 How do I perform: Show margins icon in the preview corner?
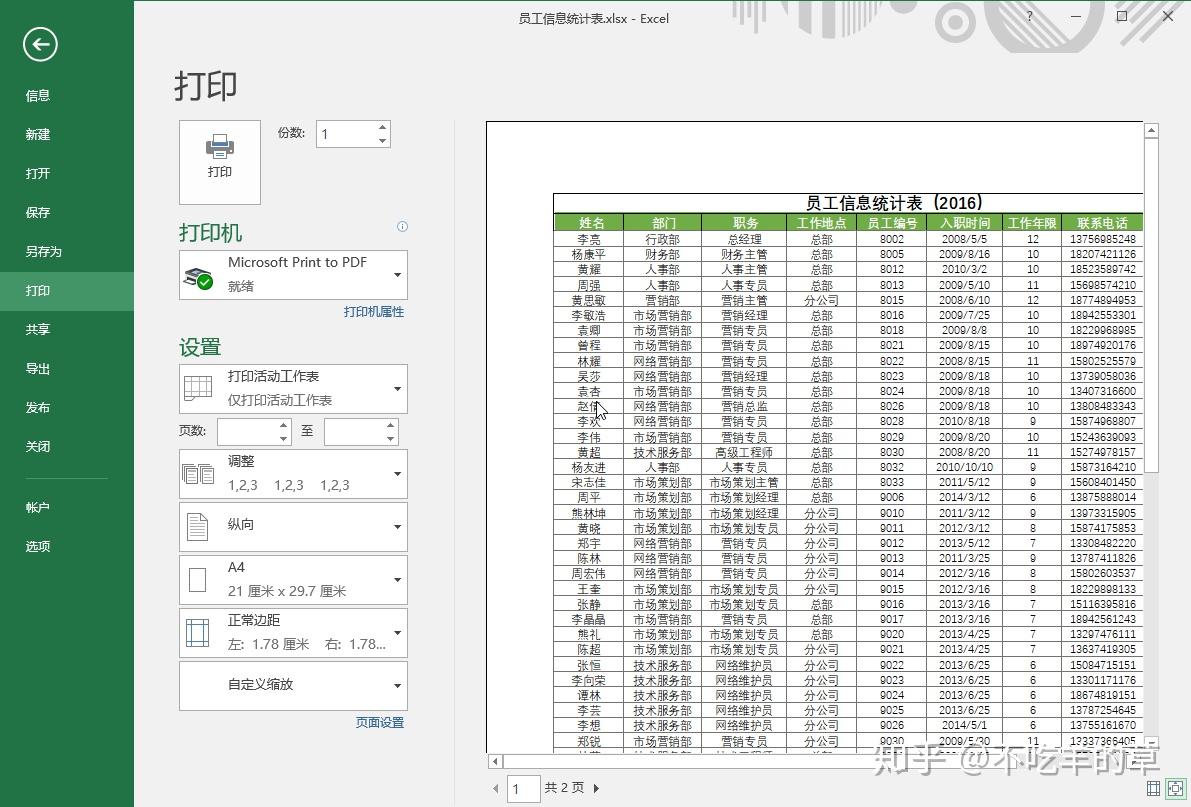click(x=1153, y=788)
